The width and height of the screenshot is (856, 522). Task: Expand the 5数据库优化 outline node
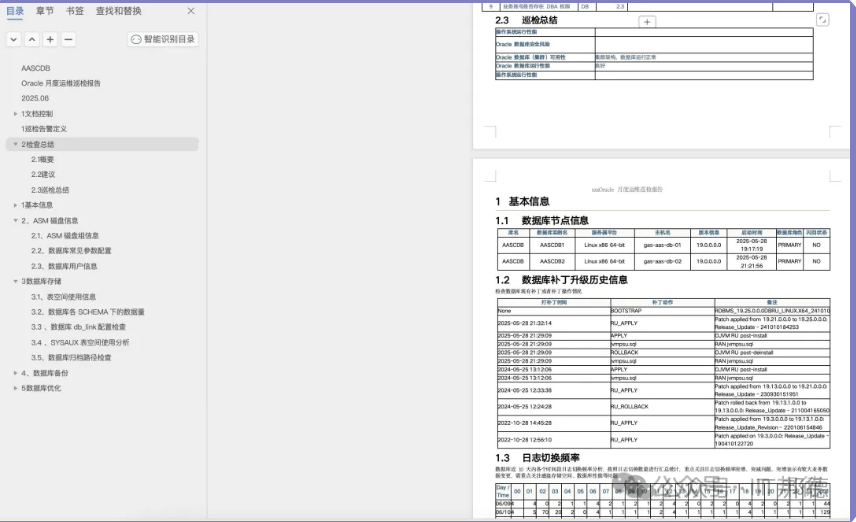click(x=15, y=388)
